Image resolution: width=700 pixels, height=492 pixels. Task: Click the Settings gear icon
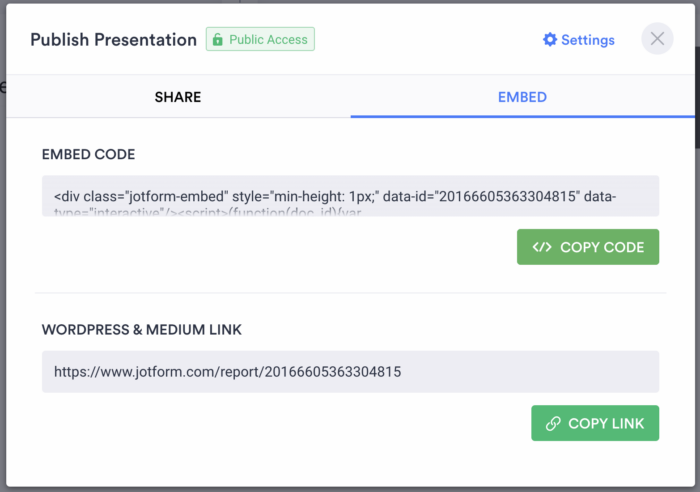(549, 40)
